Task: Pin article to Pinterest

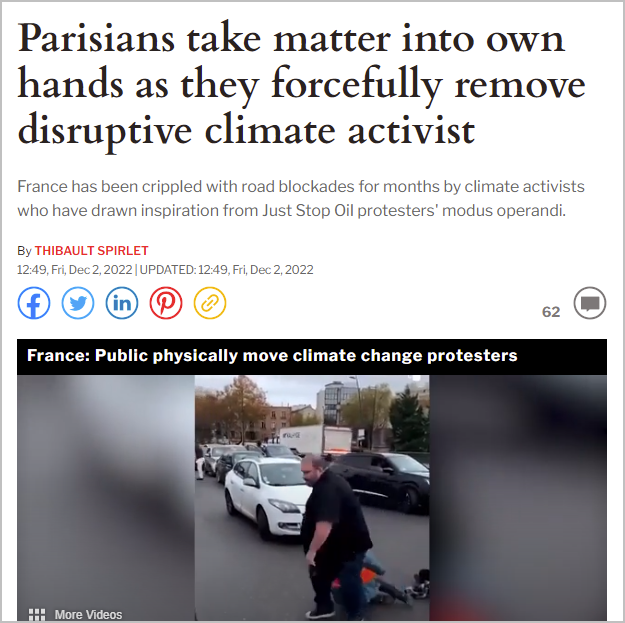Action: tap(166, 303)
